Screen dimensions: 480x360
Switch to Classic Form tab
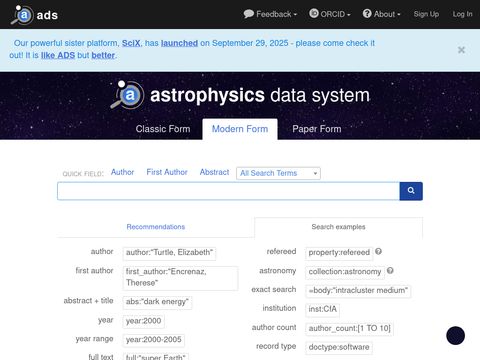pyautogui.click(x=163, y=129)
